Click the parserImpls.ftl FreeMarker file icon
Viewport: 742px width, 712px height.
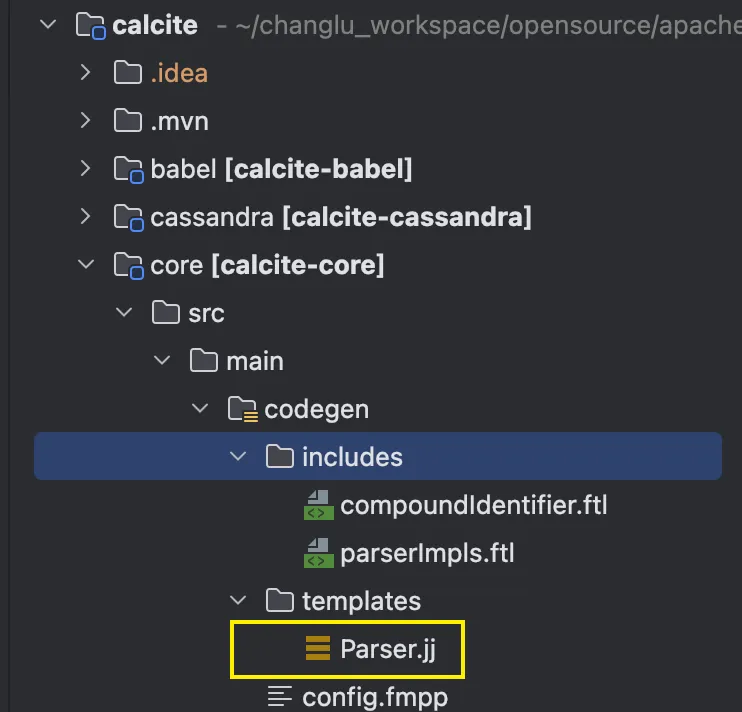pyautogui.click(x=318, y=553)
